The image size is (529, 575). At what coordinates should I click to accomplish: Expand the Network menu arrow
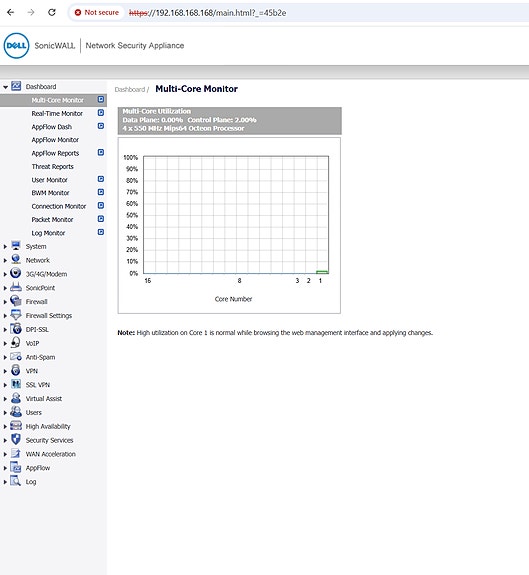click(x=5, y=260)
